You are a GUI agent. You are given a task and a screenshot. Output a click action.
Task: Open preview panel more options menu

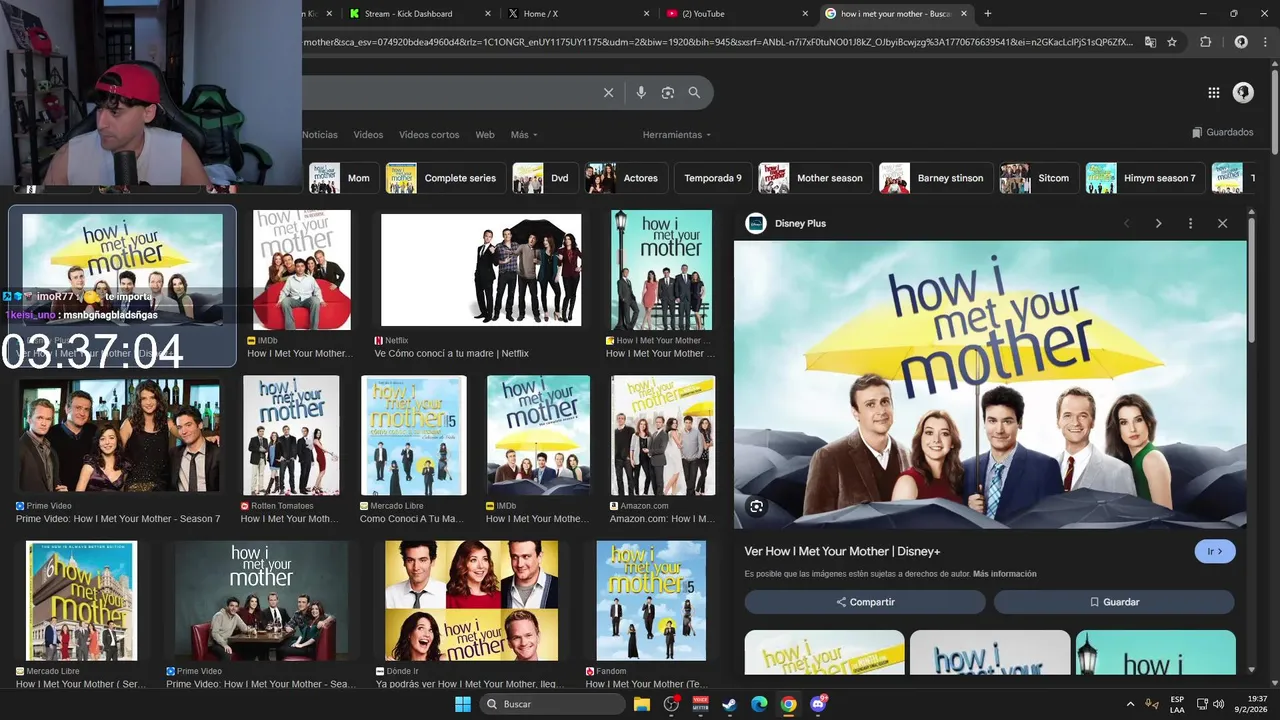1190,223
